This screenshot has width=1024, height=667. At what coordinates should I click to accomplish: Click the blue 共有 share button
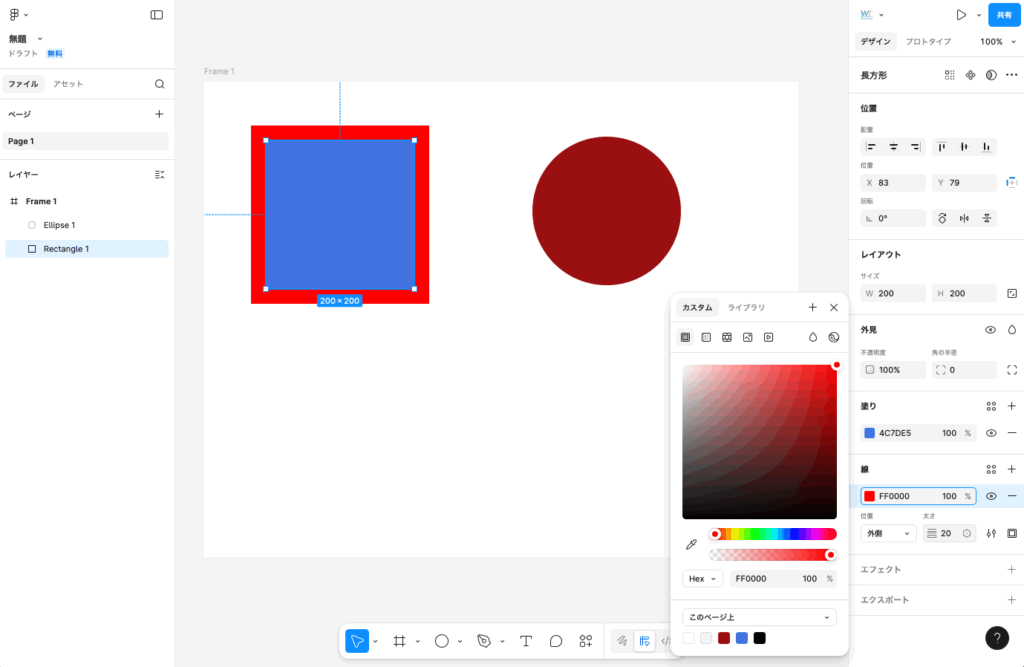(1004, 15)
